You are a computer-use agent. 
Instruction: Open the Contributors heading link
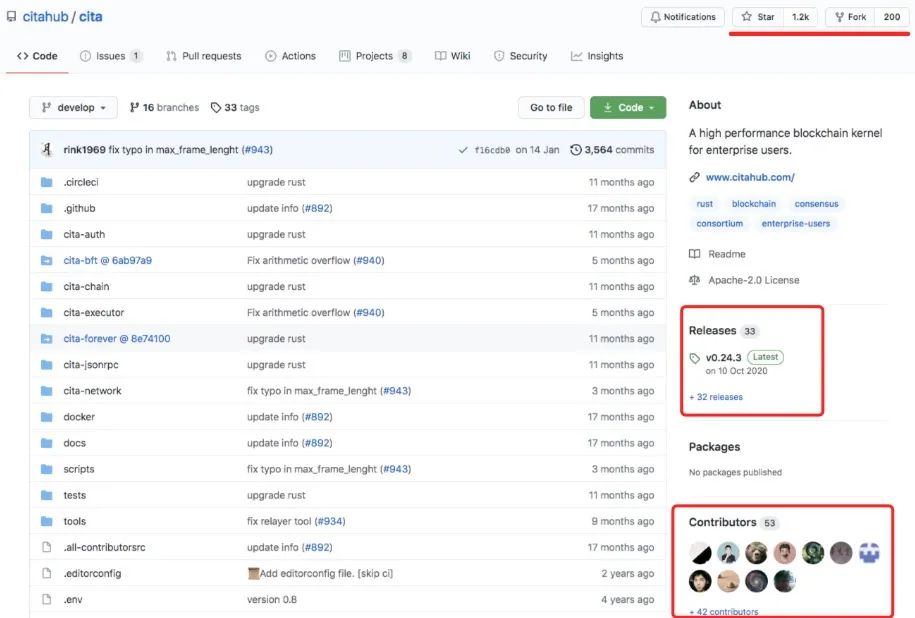coord(733,522)
